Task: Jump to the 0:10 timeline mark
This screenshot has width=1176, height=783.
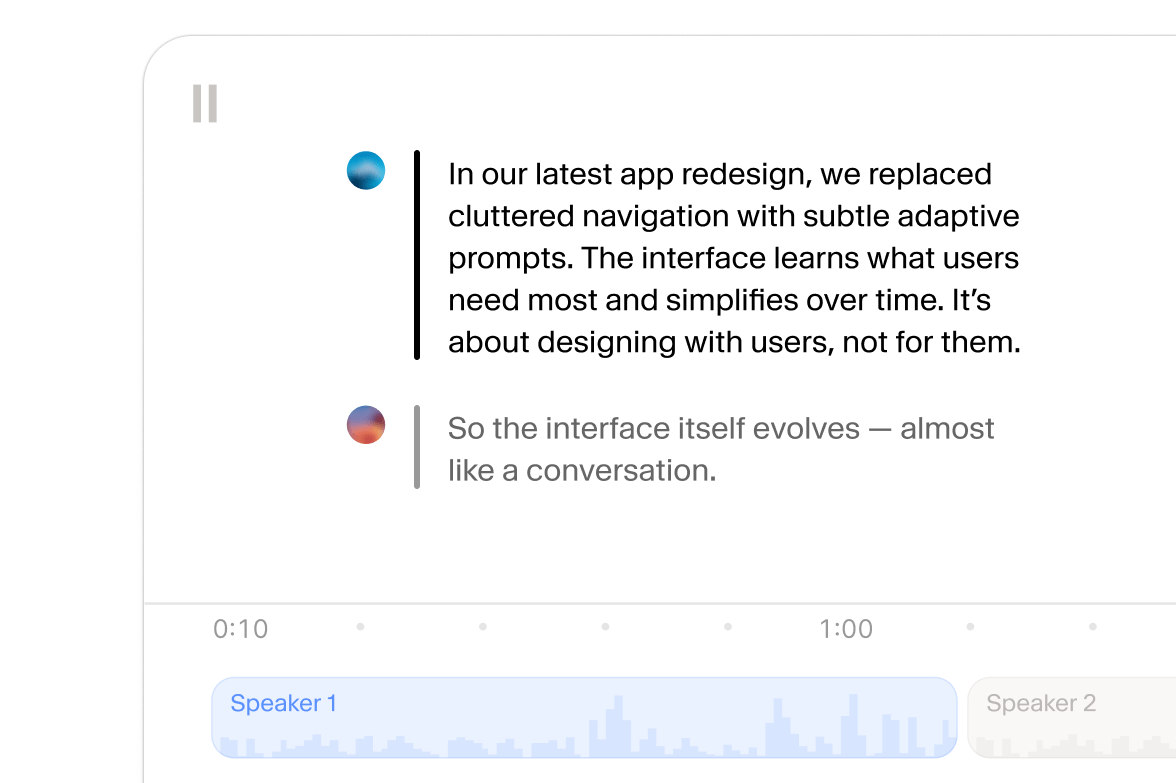Action: point(241,629)
